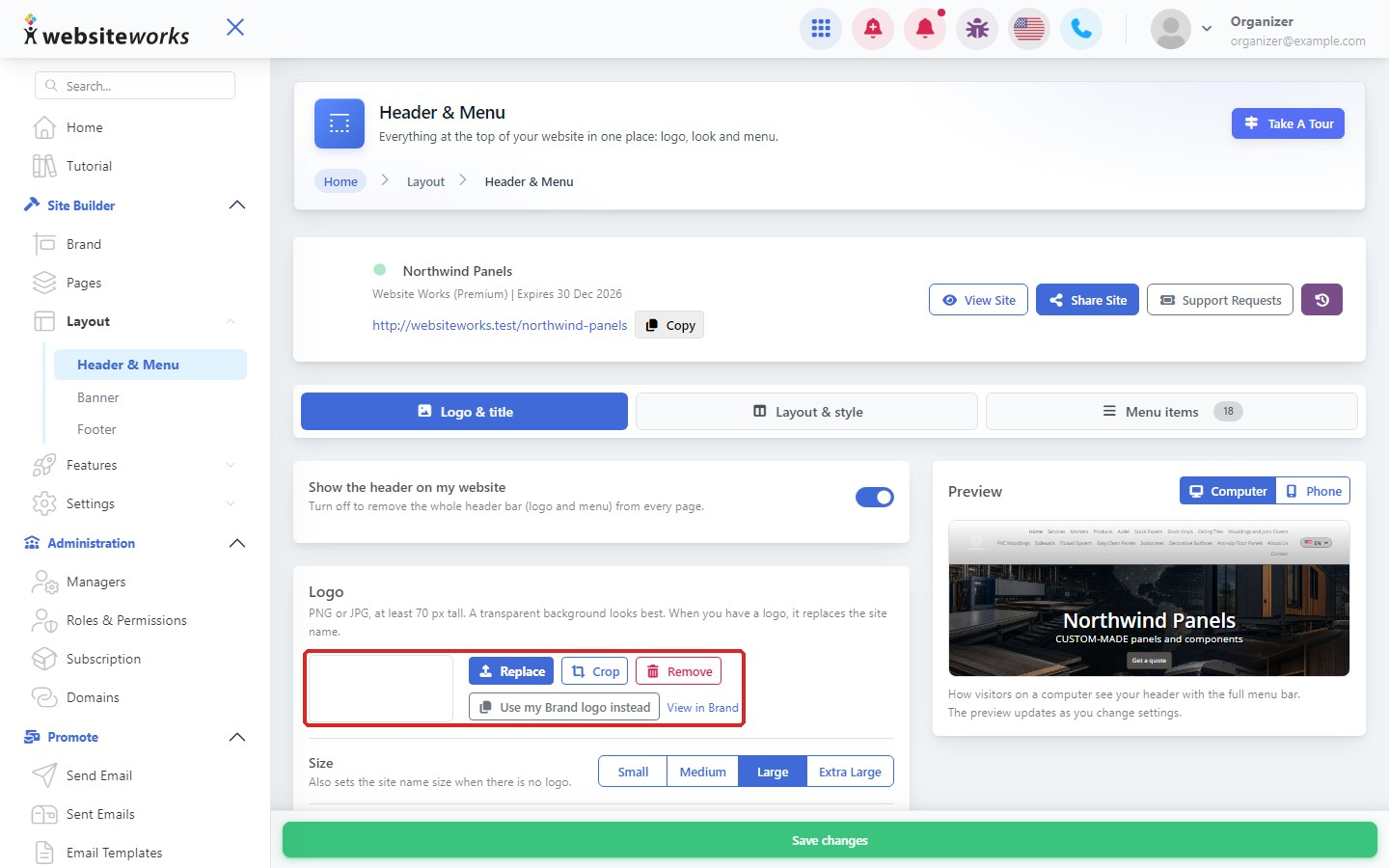Viewport: 1389px width, 868px height.
Task: Click the View in Brand link
Action: [x=702, y=707]
